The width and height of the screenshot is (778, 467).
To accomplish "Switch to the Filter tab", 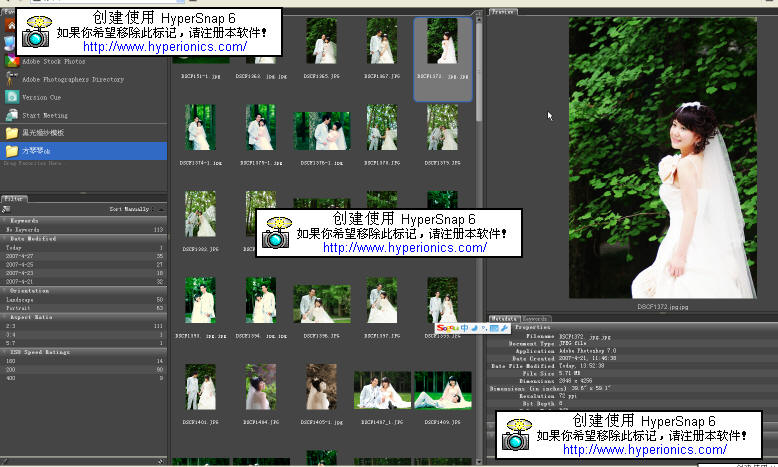I will point(14,199).
